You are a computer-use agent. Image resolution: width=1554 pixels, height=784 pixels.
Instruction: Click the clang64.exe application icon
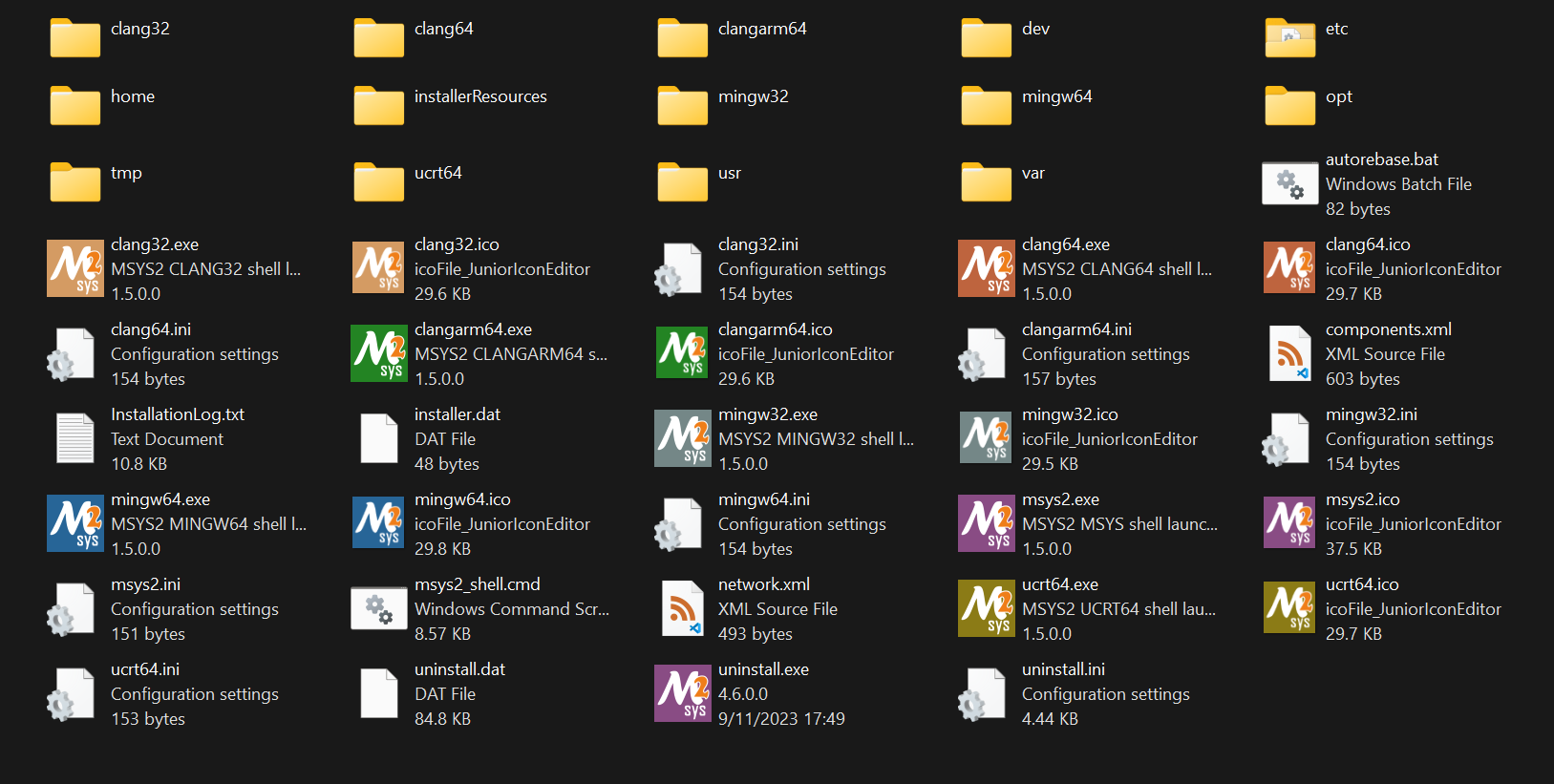coord(987,268)
